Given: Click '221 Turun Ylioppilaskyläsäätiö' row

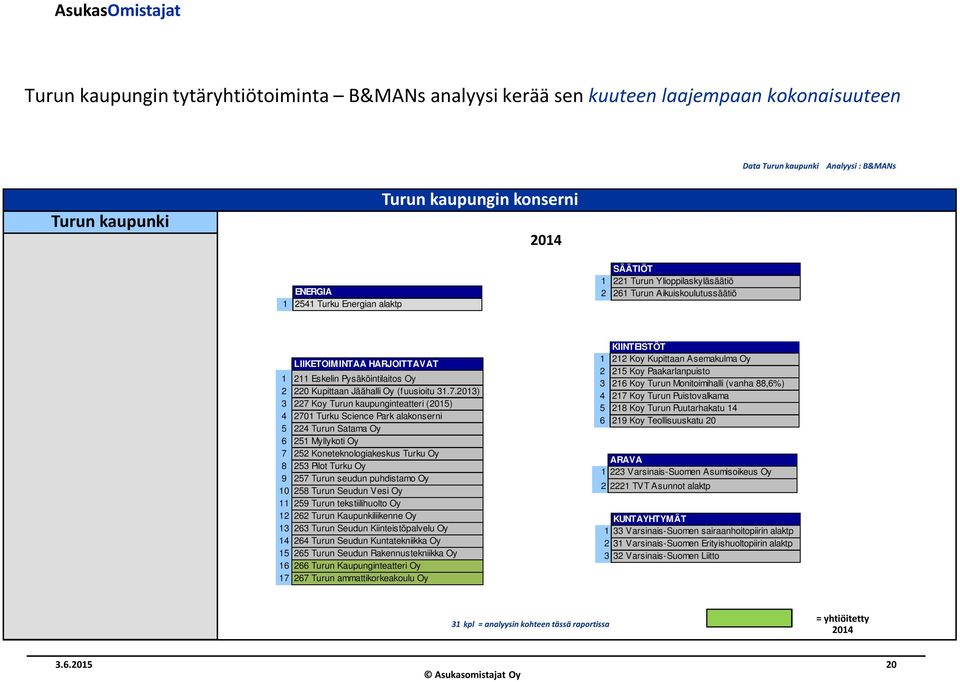Looking at the screenshot, I should (705, 281).
